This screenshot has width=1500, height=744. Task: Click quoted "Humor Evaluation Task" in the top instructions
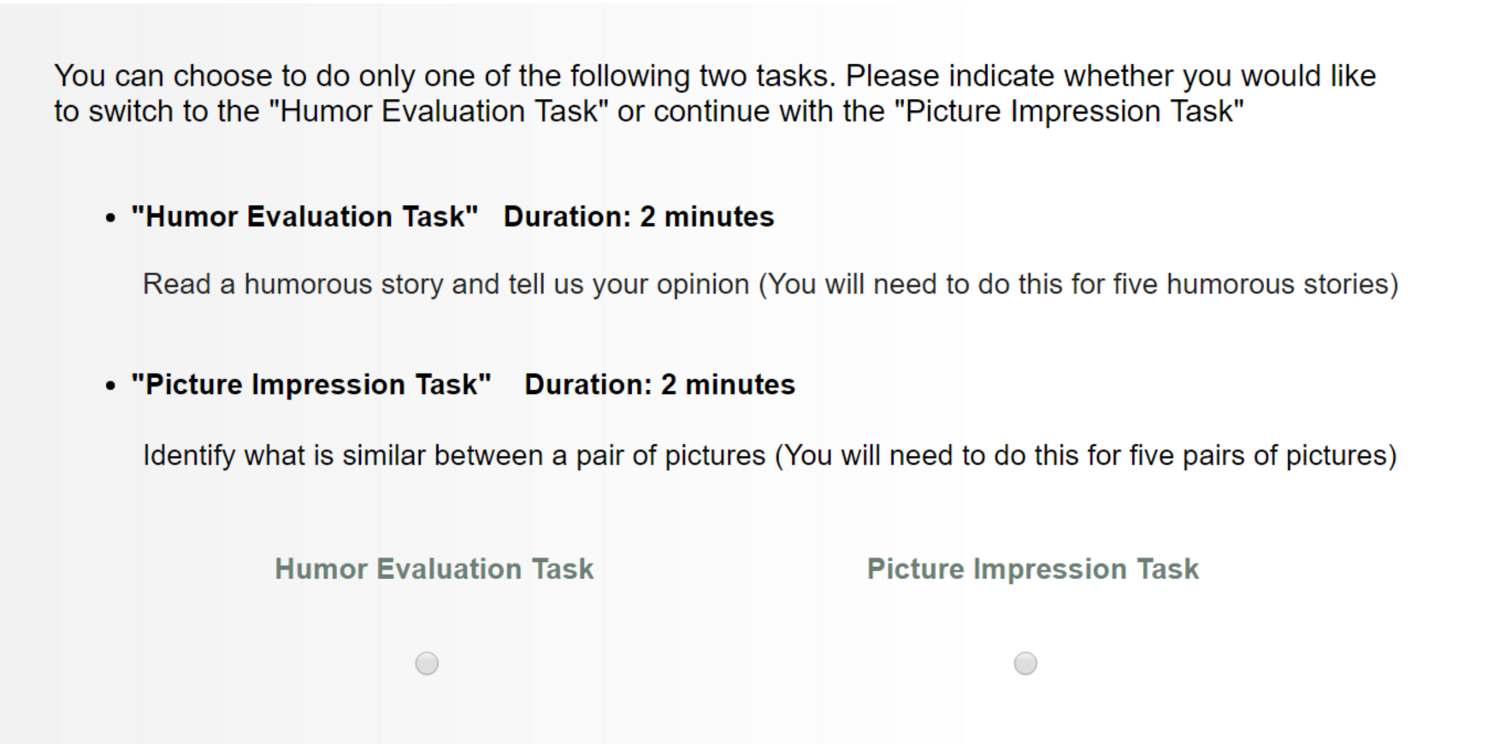click(439, 112)
